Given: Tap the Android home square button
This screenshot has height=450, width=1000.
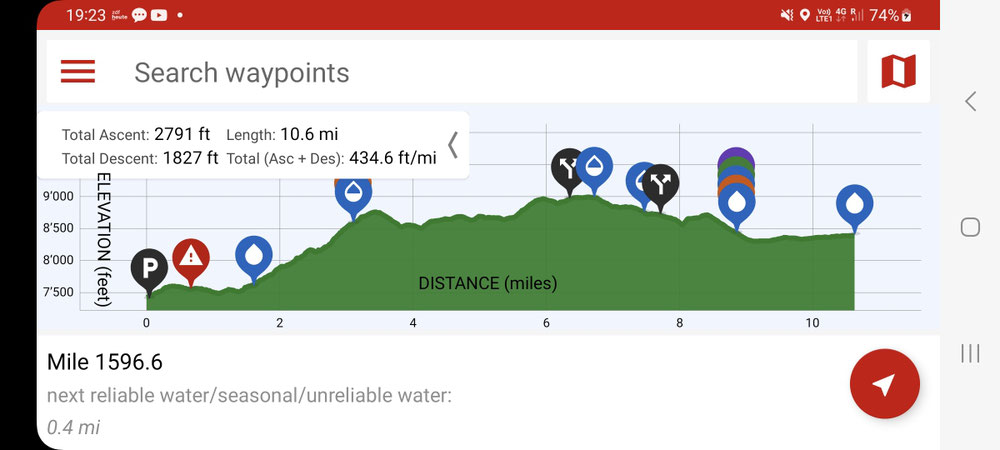Looking at the screenshot, I should tap(970, 227).
